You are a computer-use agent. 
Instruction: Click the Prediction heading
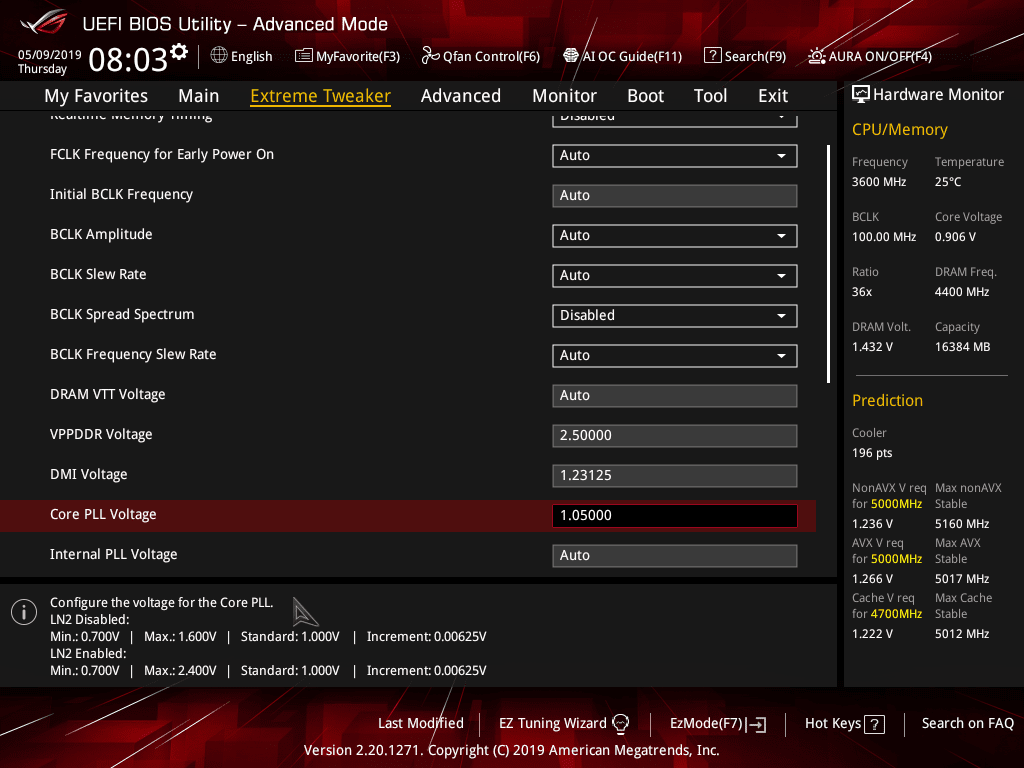887,400
